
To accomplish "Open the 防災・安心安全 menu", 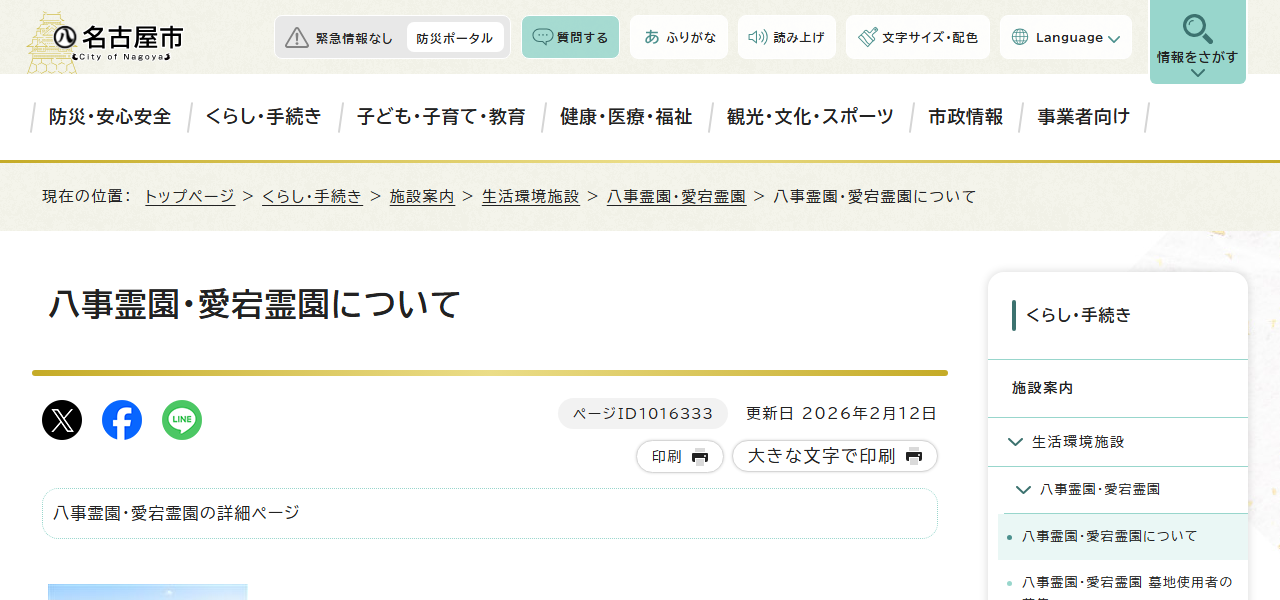I will click(x=110, y=117).
